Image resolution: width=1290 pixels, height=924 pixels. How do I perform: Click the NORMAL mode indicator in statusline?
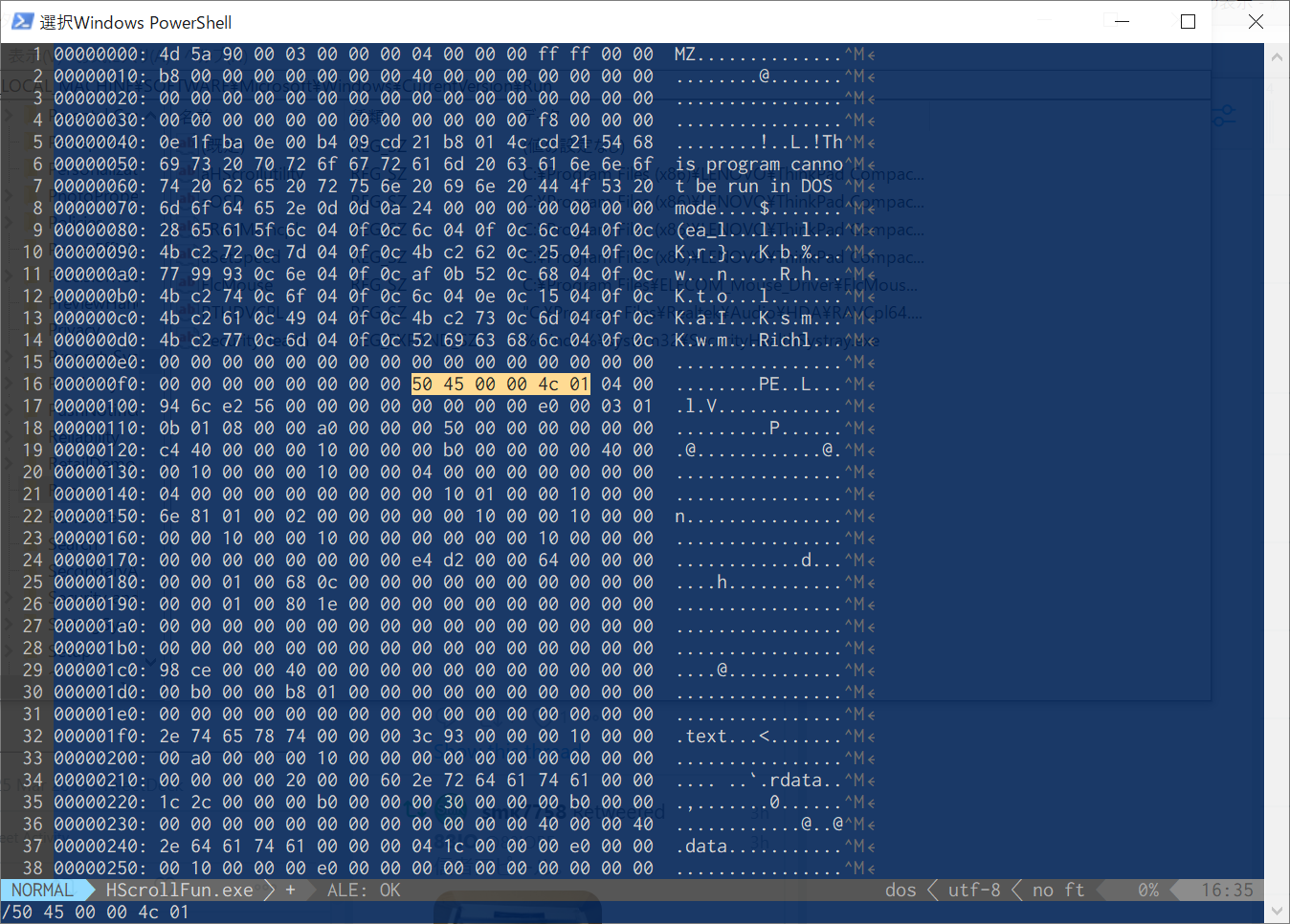click(43, 891)
